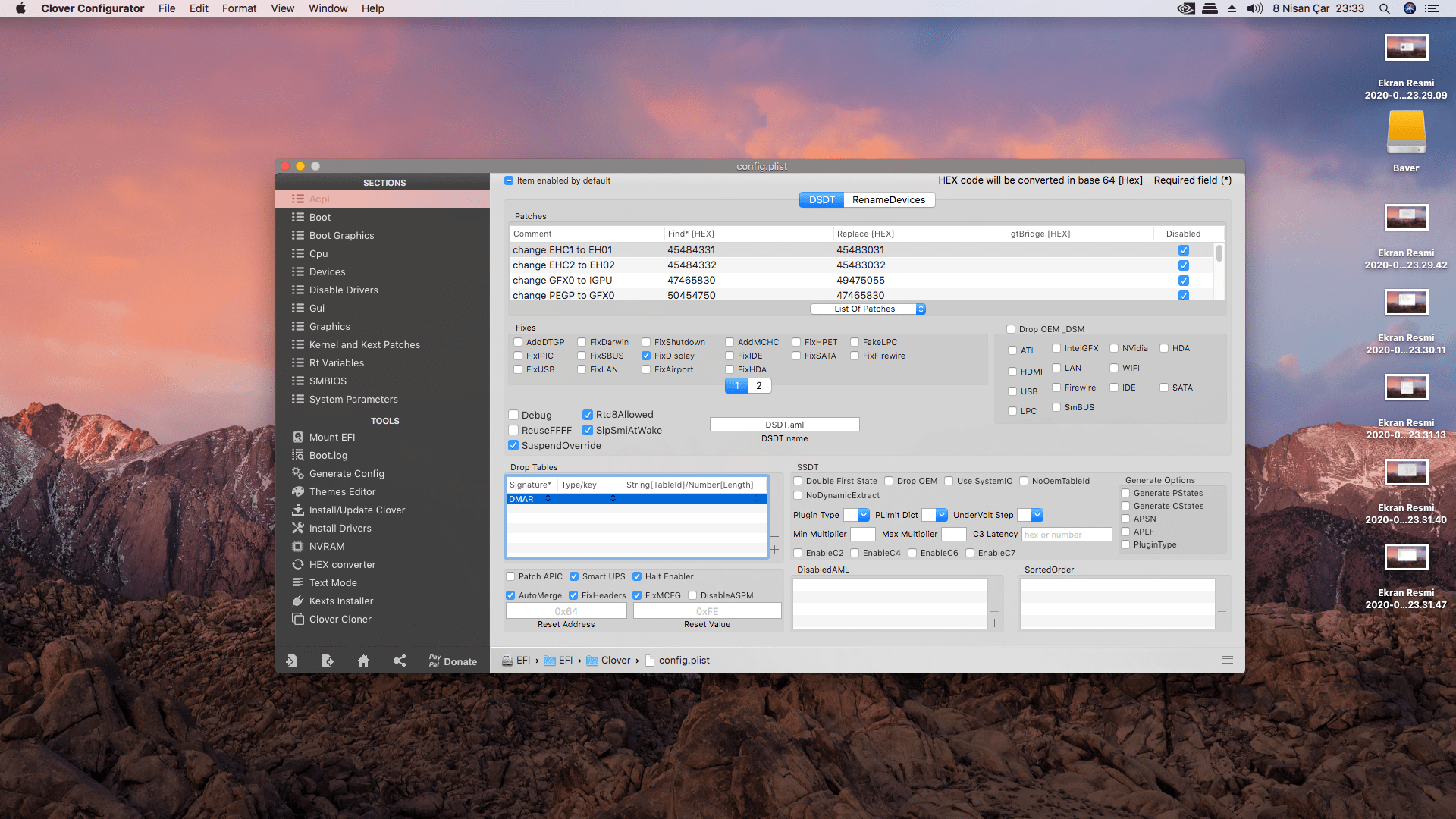Click the export configuration icon
This screenshot has width=1456, height=819.
(327, 661)
